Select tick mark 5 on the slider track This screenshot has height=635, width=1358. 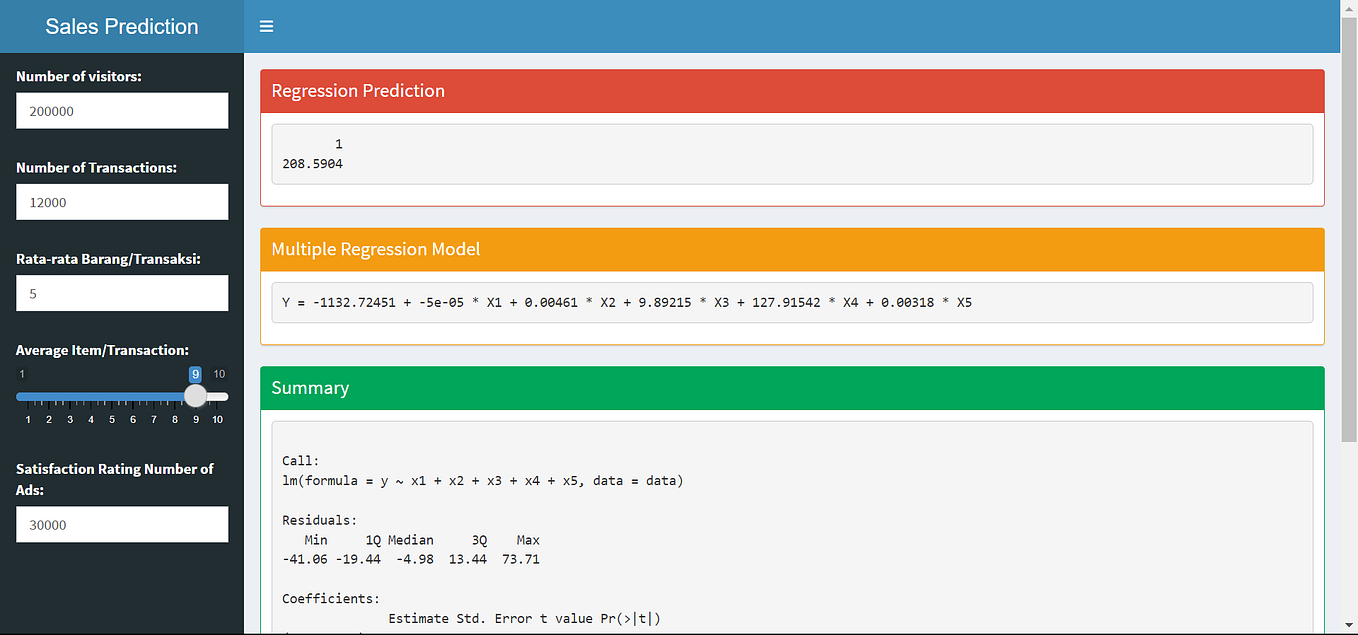tap(111, 419)
